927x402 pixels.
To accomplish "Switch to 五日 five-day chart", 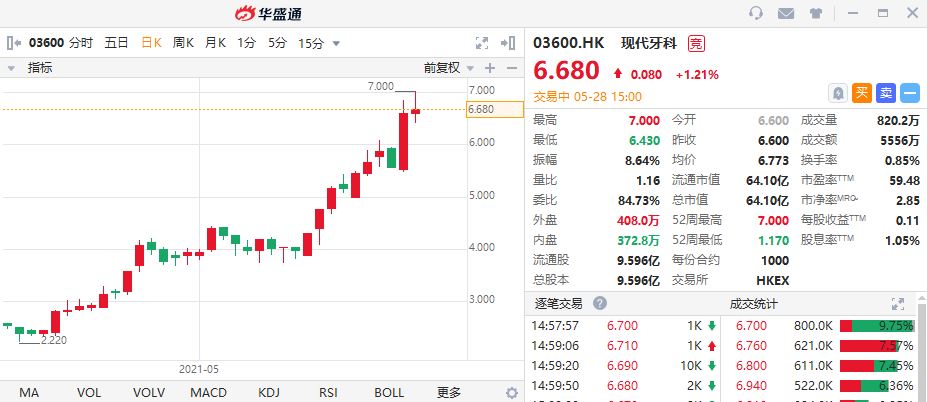I will (x=116, y=43).
